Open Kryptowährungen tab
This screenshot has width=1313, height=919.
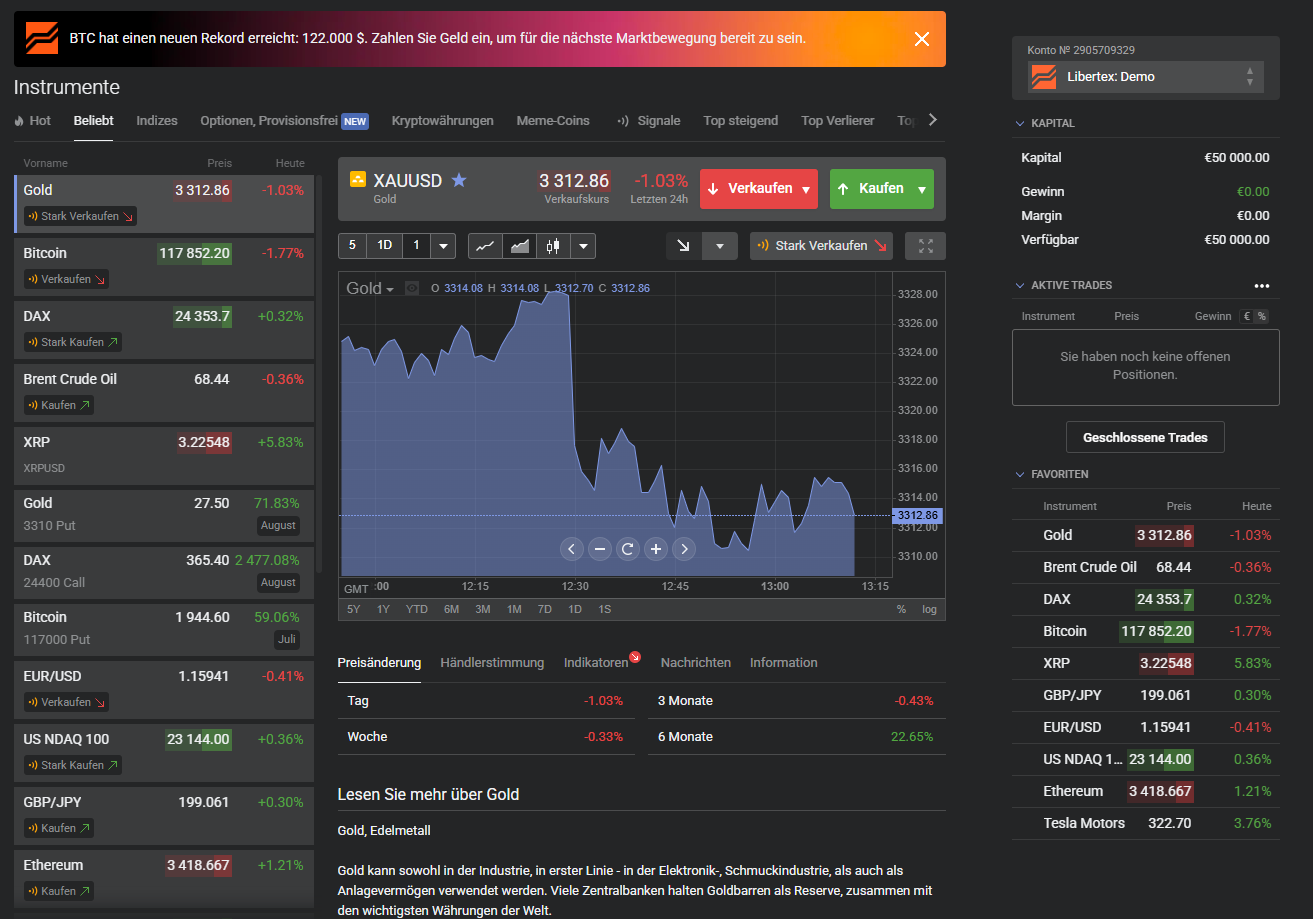coord(443,120)
